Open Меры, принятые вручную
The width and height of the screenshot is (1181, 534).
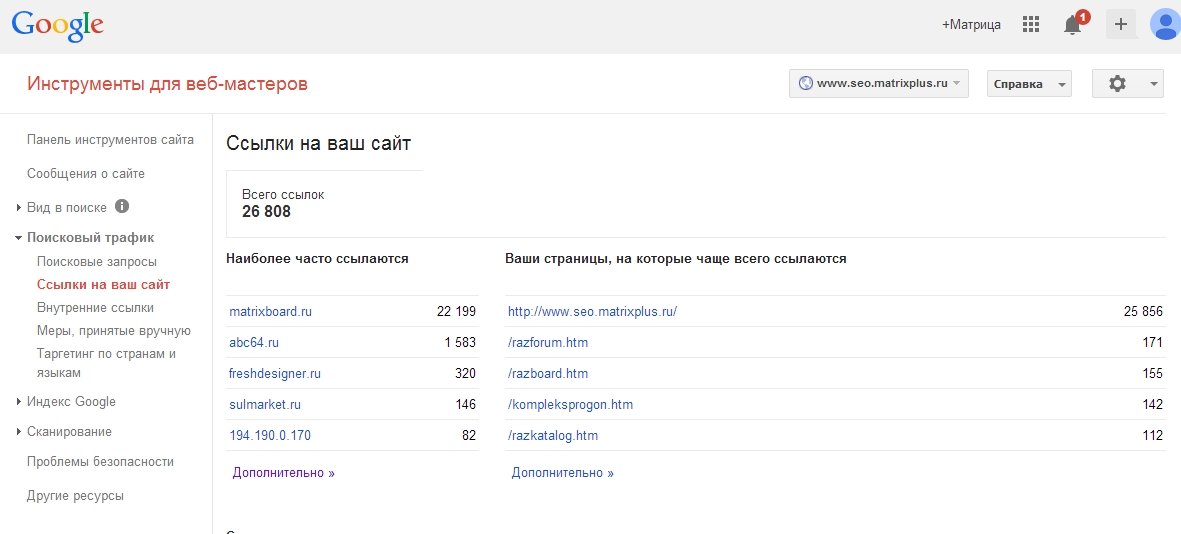click(114, 331)
